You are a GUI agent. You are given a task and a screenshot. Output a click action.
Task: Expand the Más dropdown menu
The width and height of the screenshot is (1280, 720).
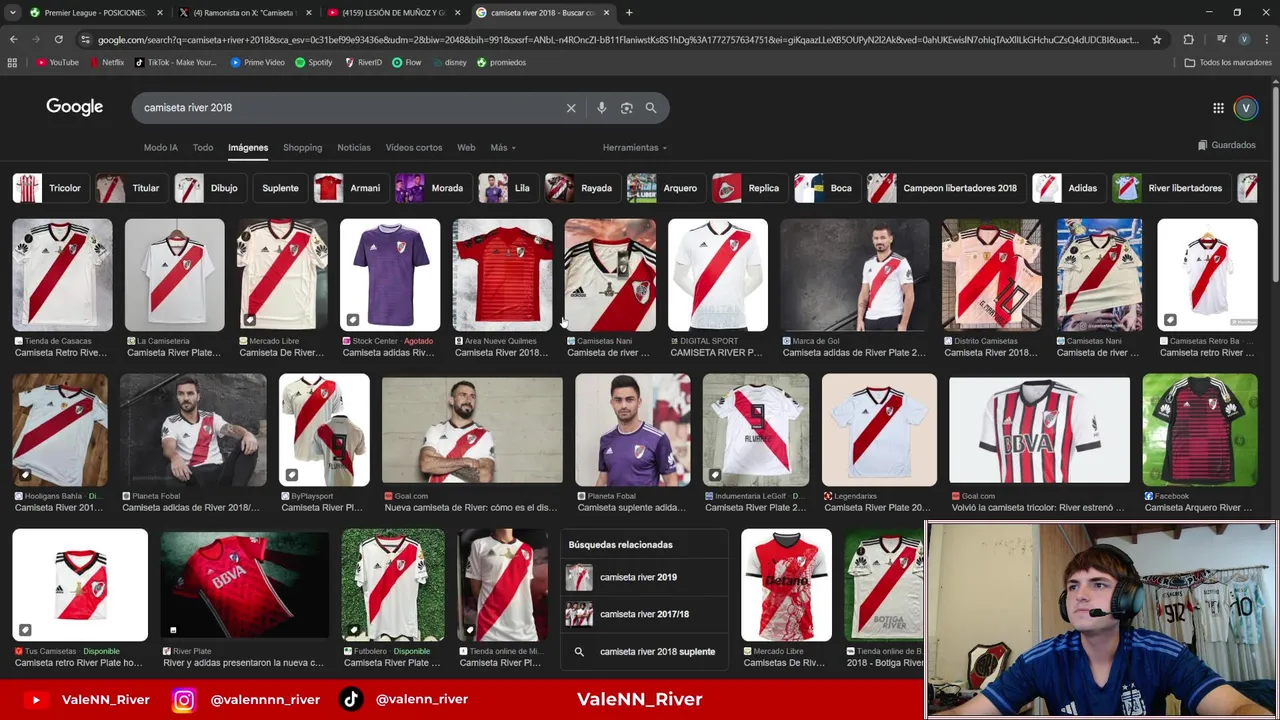coord(503,147)
